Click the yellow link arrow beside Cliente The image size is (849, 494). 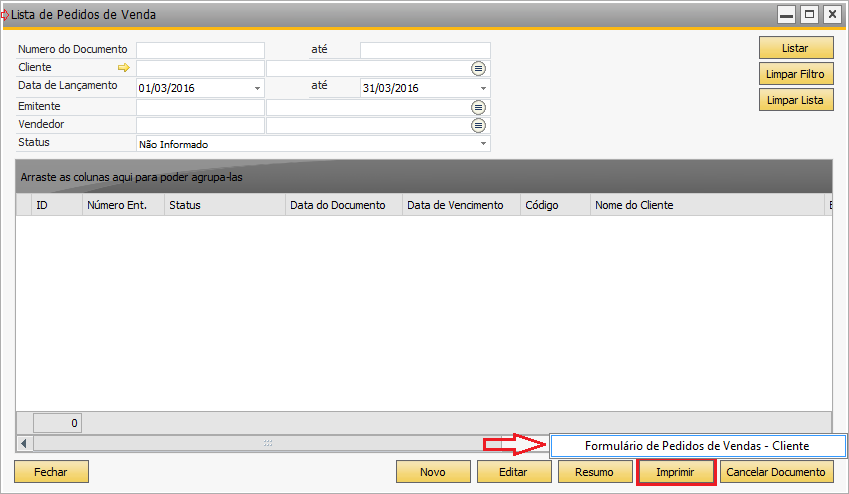coord(124,68)
